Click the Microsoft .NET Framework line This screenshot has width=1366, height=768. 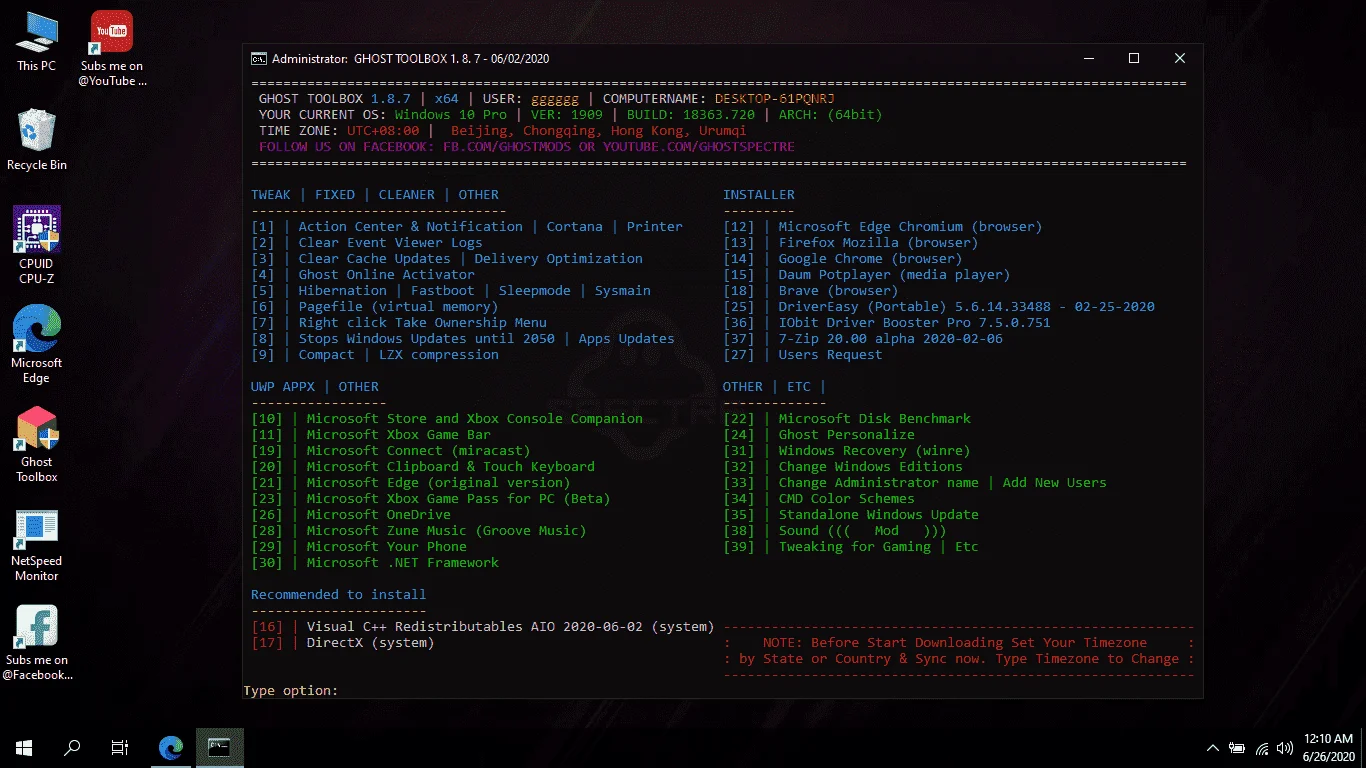375,563
